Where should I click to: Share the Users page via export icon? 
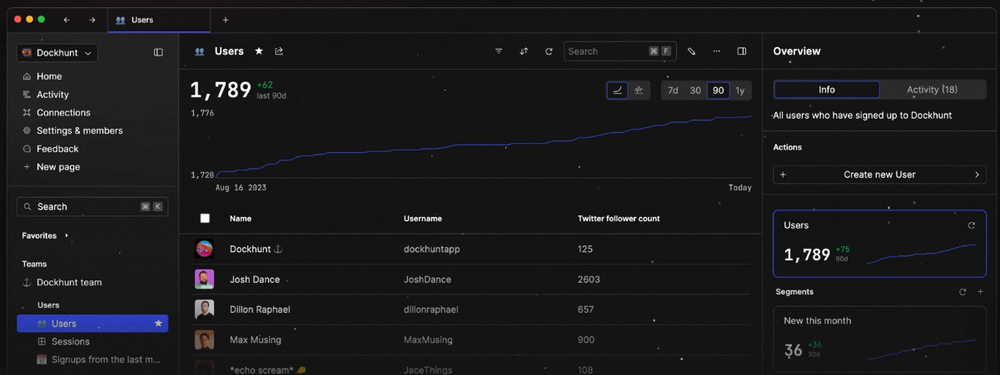279,51
